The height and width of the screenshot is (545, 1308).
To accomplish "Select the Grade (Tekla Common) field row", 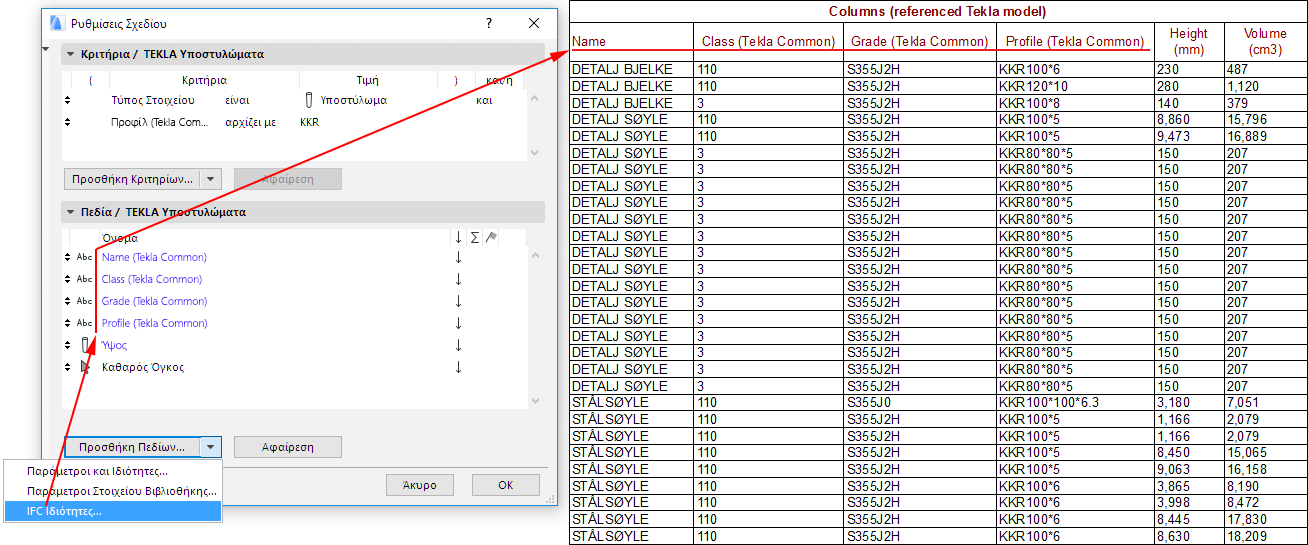I will (294, 301).
